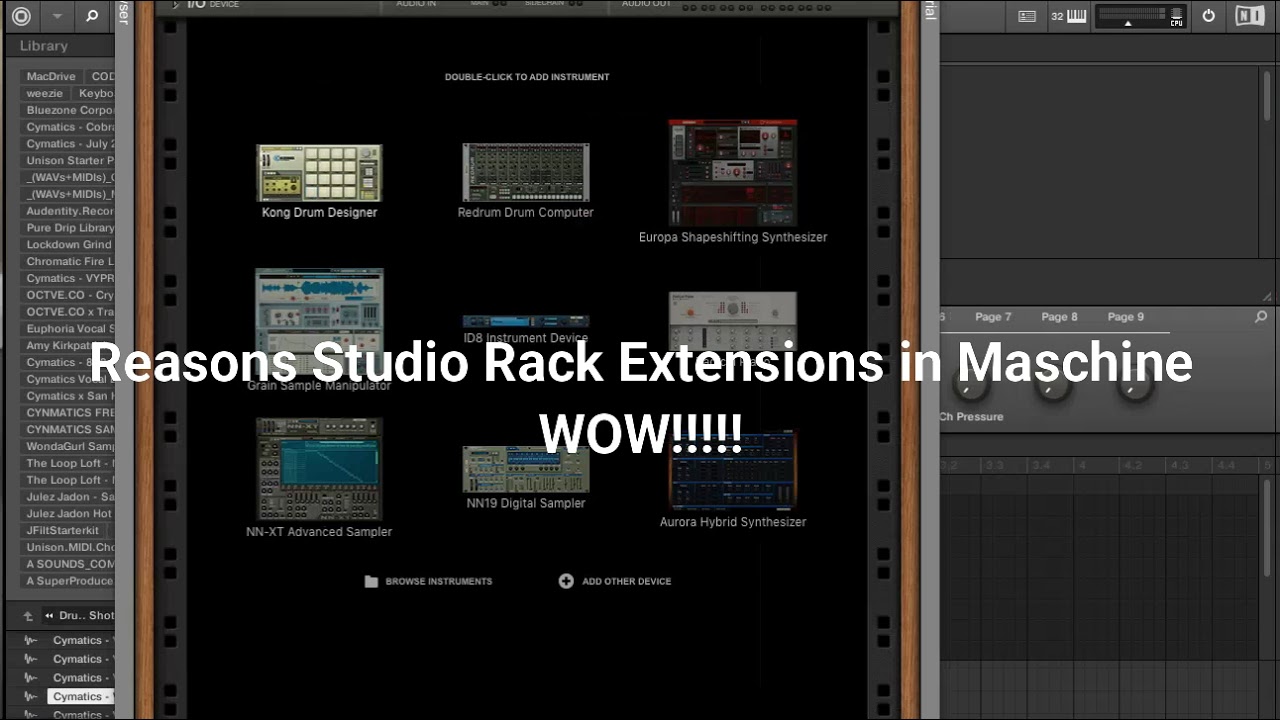This screenshot has width=1280, height=720.
Task: Switch to the Page 9 tab
Action: tap(1125, 317)
